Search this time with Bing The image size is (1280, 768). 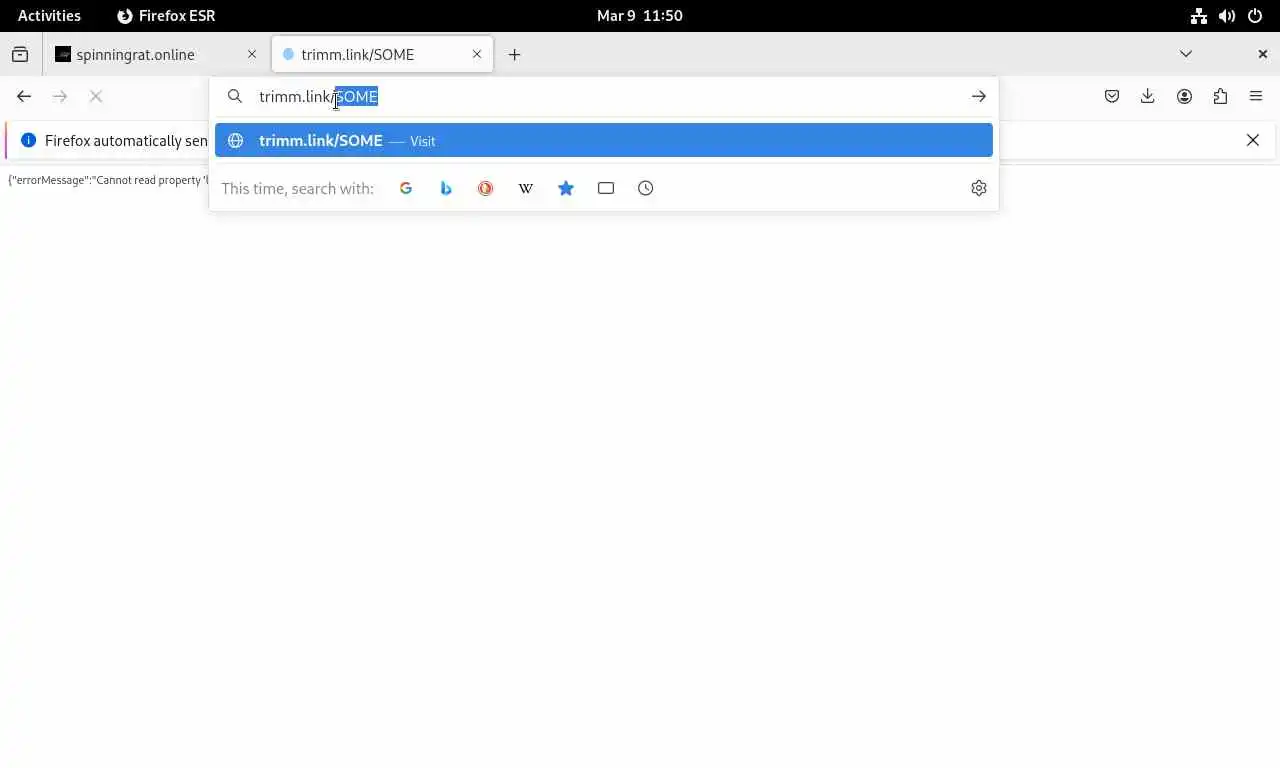pos(446,188)
